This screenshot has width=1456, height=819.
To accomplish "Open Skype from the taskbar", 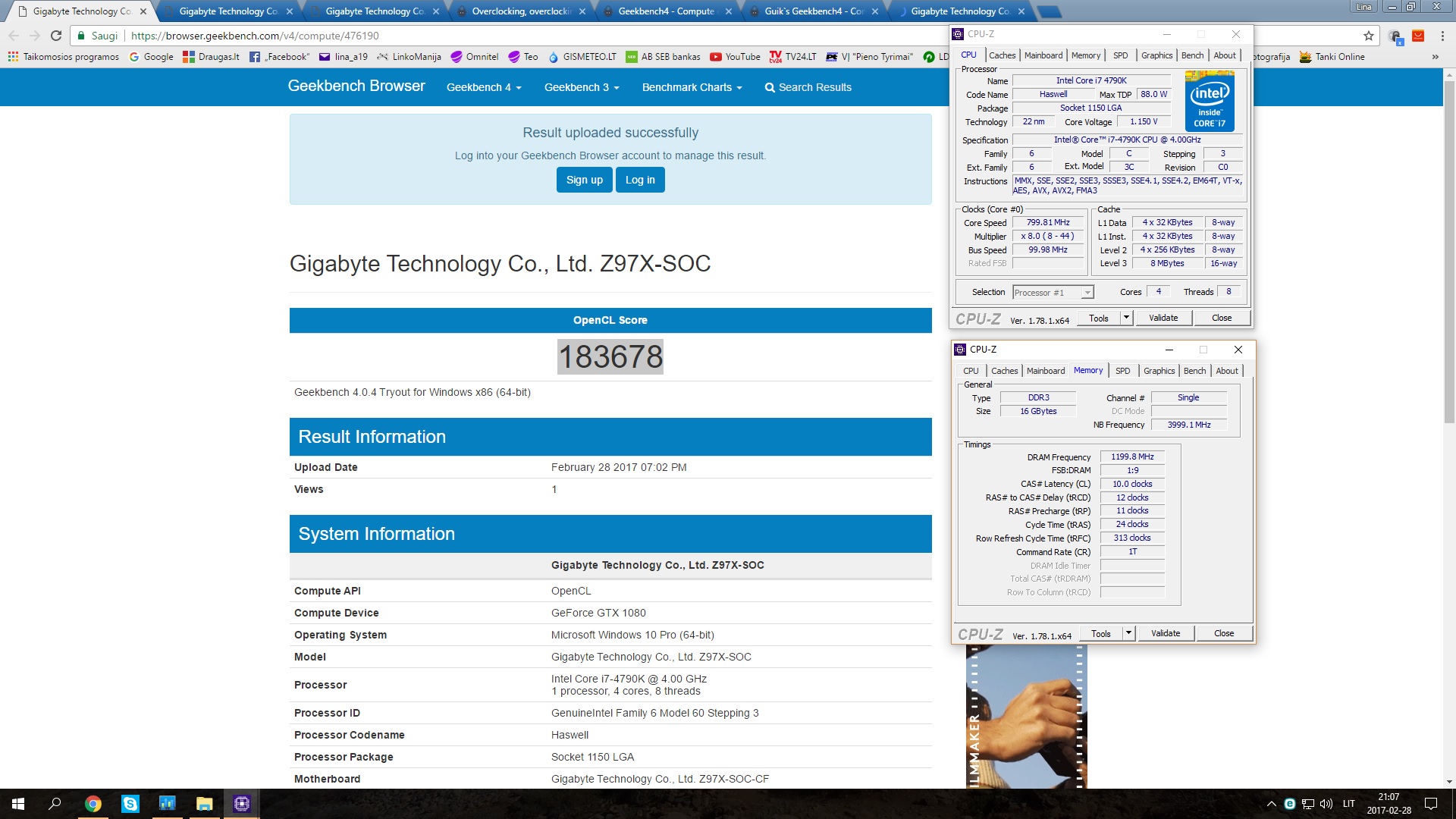I will click(x=130, y=804).
